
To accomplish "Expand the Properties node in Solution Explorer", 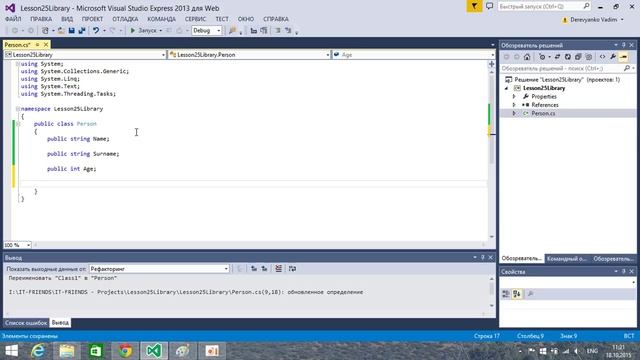I will click(x=514, y=97).
